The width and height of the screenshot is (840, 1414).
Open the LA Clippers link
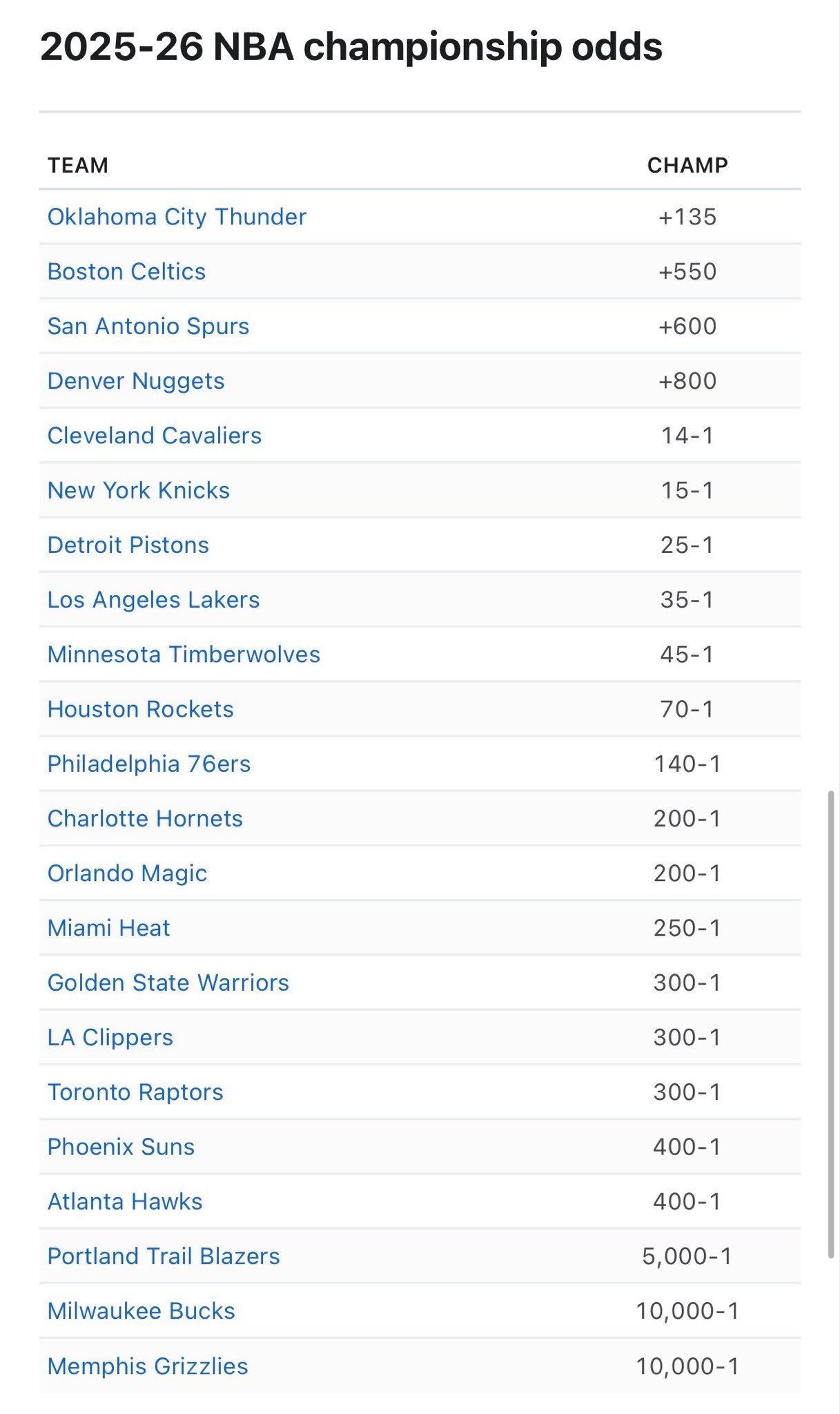[x=110, y=1037]
